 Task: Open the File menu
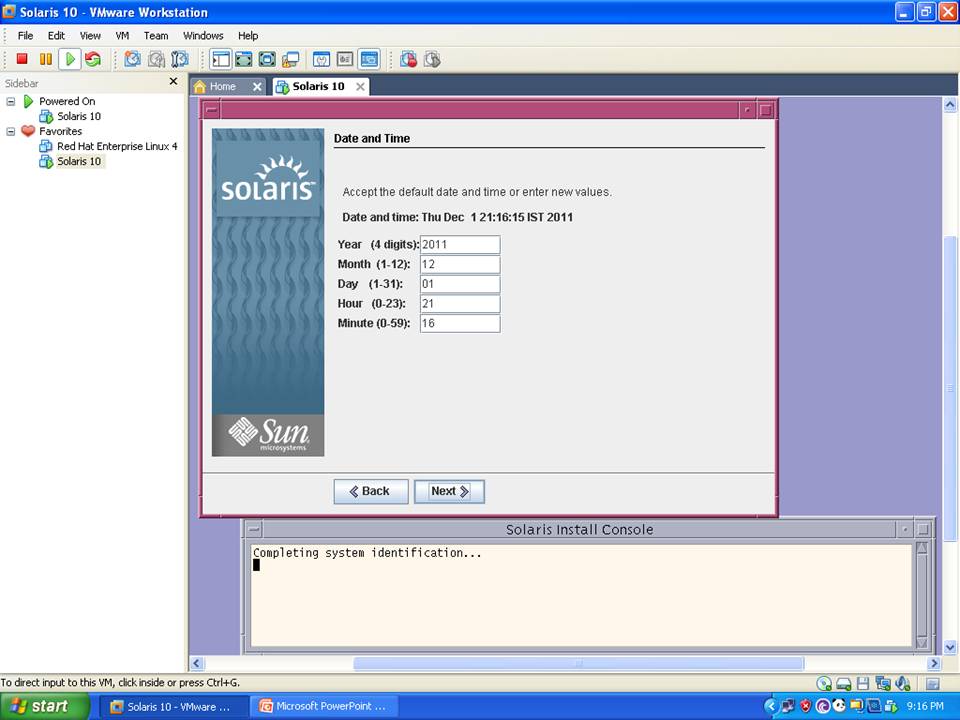tap(25, 36)
